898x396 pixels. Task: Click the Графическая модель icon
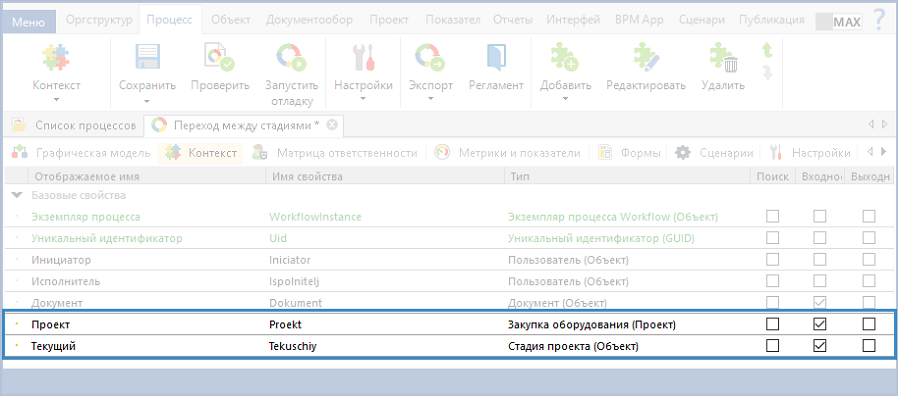pos(20,152)
